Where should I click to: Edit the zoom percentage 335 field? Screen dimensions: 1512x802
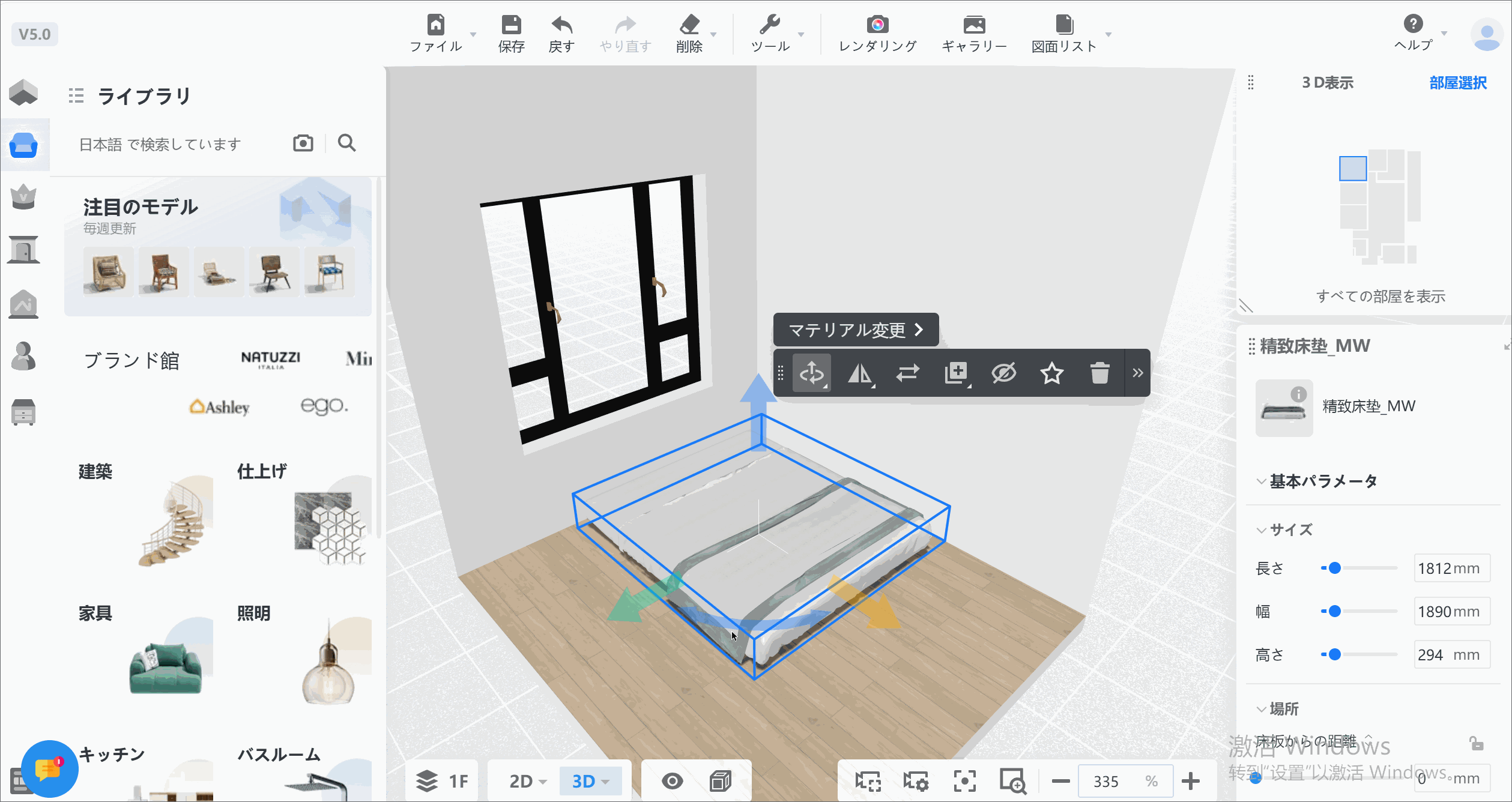point(1125,781)
